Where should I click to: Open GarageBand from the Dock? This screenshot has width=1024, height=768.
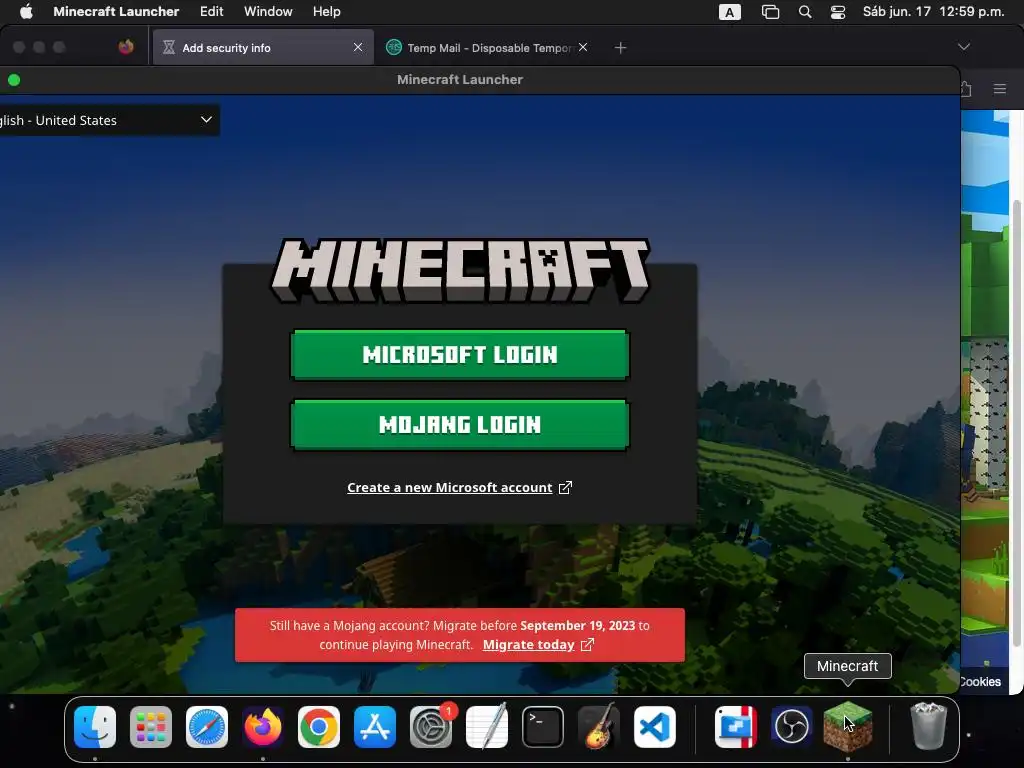click(x=599, y=727)
